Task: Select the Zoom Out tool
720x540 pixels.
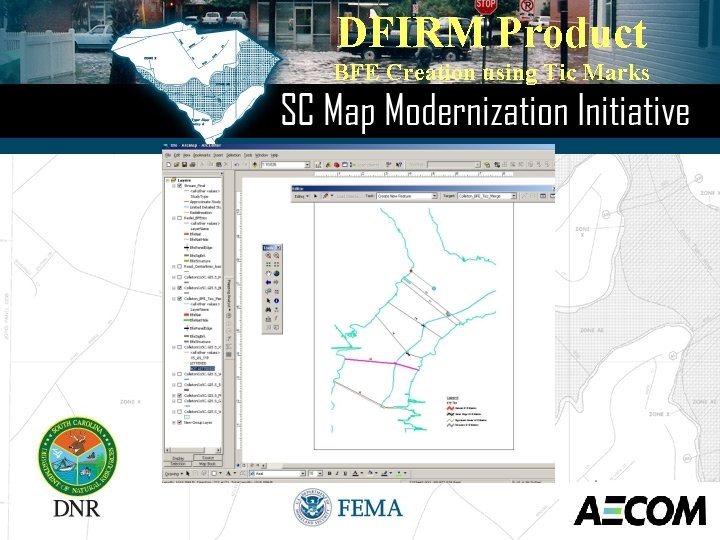Action: tap(276, 256)
